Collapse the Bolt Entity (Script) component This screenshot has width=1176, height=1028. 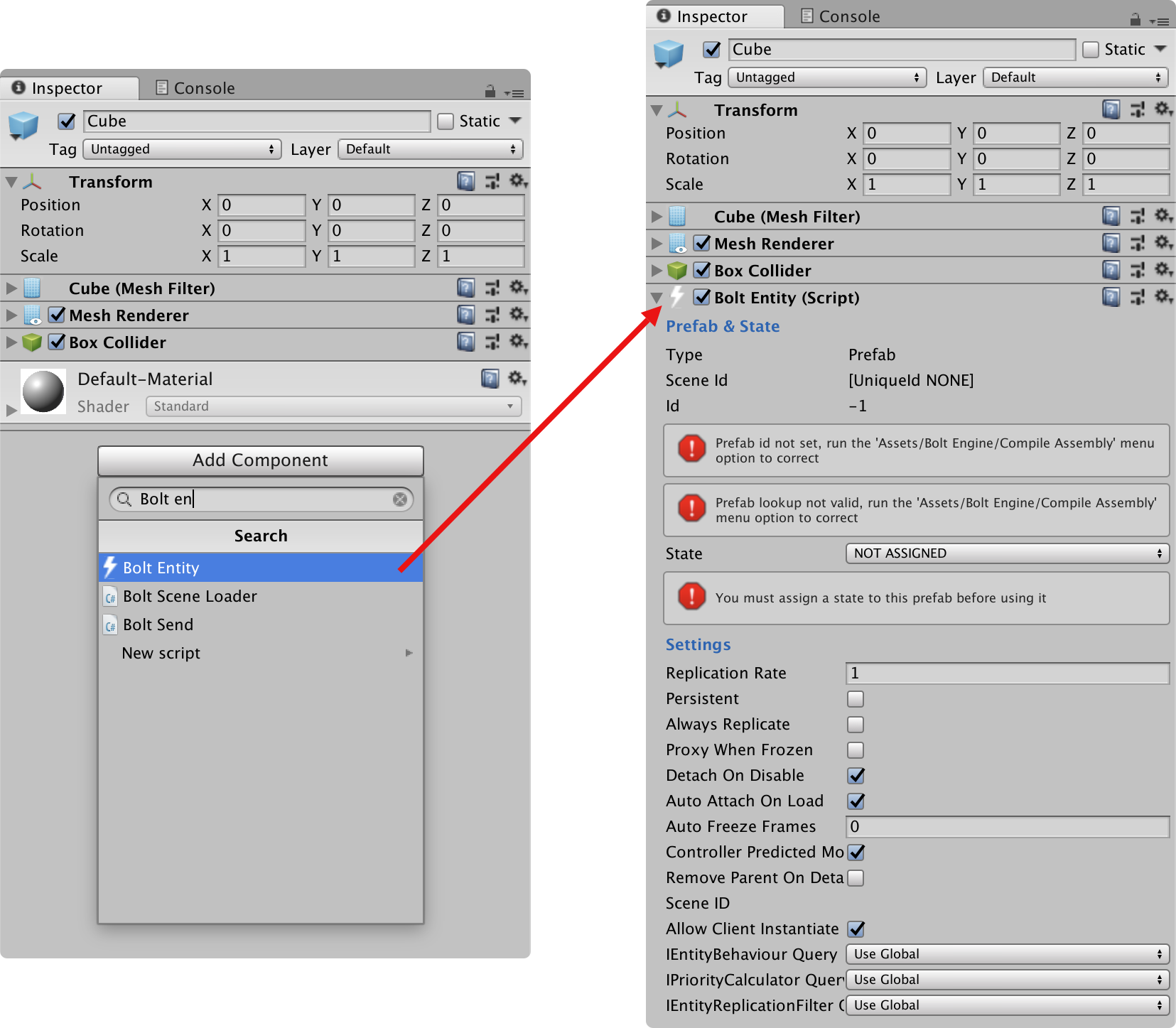pyautogui.click(x=657, y=298)
